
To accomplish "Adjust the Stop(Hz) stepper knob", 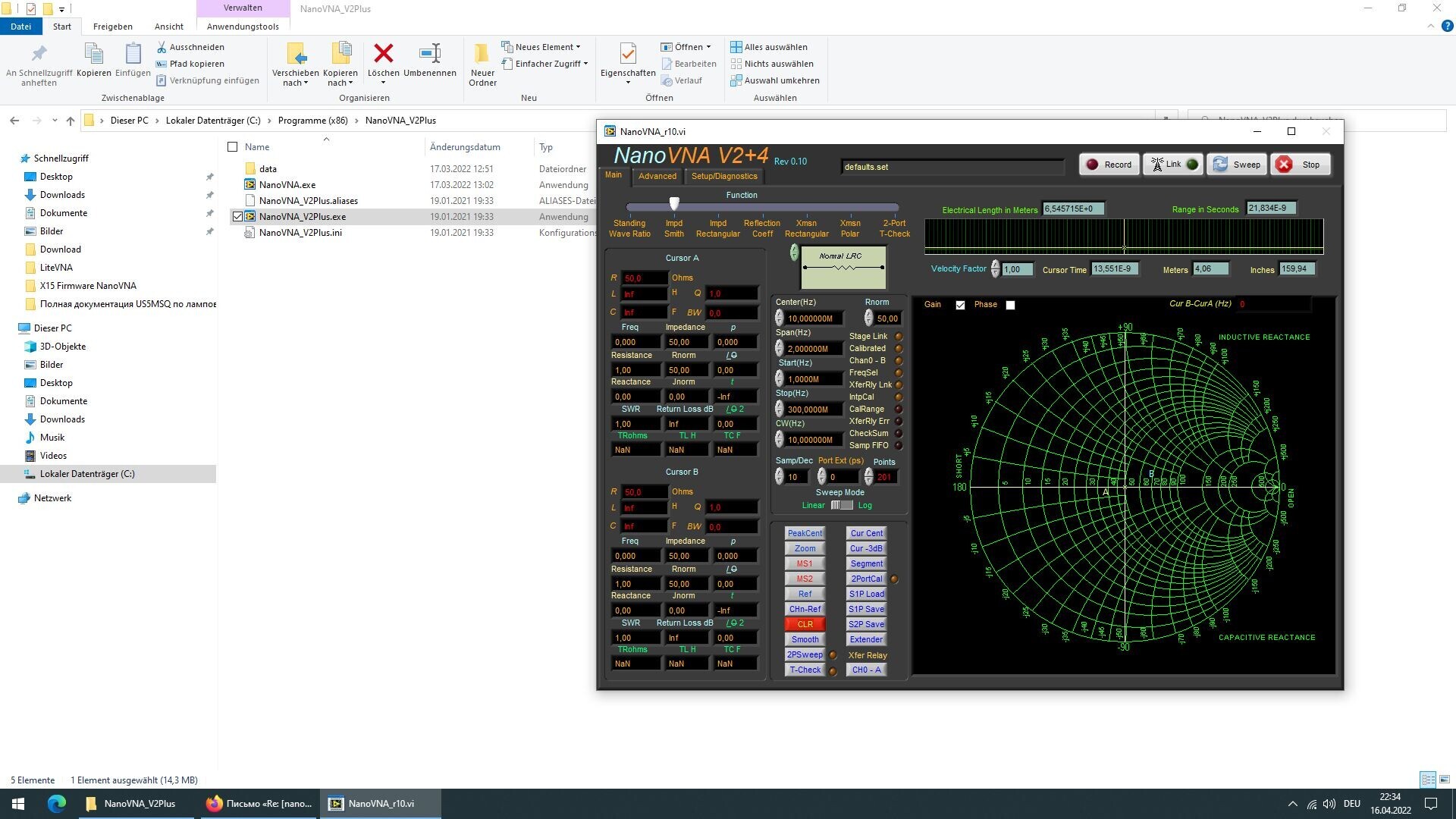I will [x=779, y=409].
